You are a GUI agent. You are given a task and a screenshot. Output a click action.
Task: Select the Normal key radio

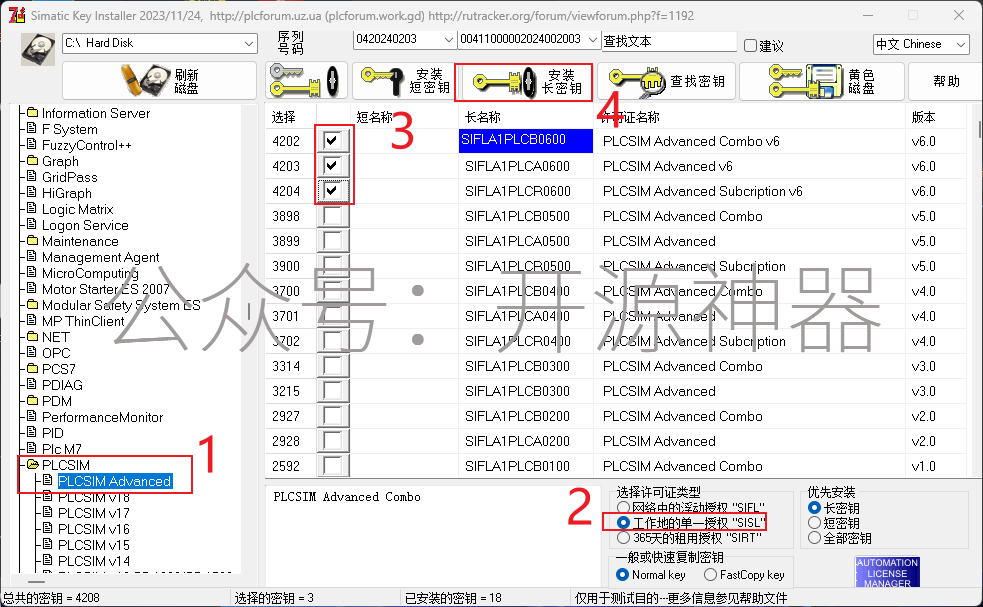(x=623, y=574)
